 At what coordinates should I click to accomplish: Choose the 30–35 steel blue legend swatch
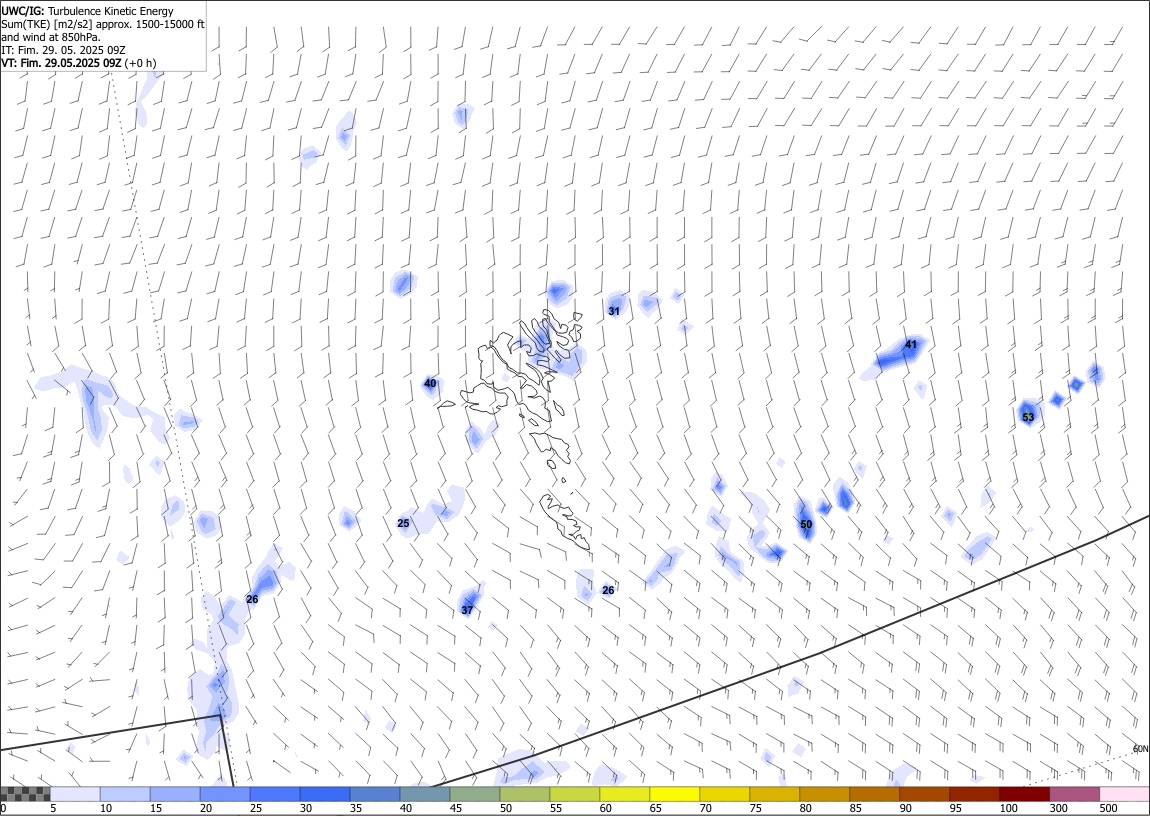325,794
